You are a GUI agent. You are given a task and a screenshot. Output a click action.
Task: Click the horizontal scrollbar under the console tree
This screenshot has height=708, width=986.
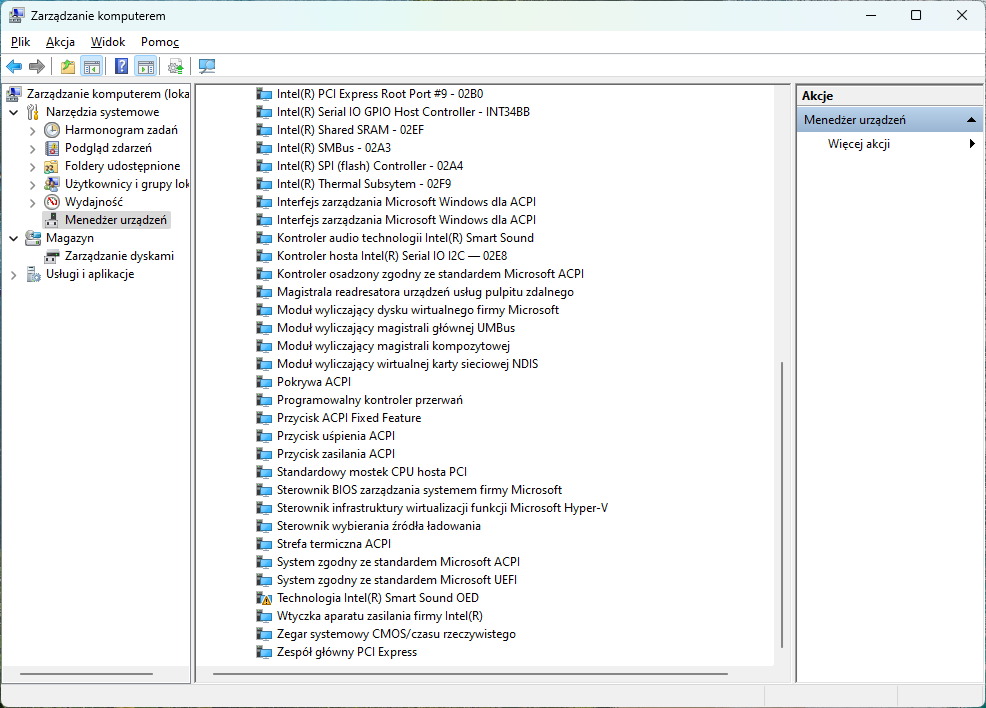point(86,674)
